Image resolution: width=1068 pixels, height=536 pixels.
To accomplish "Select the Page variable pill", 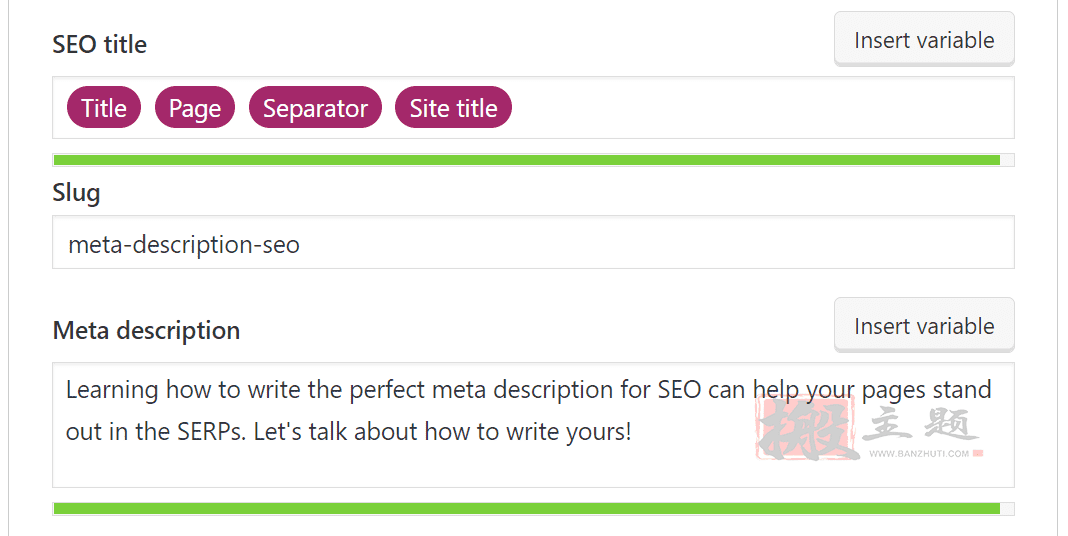I will [x=195, y=108].
